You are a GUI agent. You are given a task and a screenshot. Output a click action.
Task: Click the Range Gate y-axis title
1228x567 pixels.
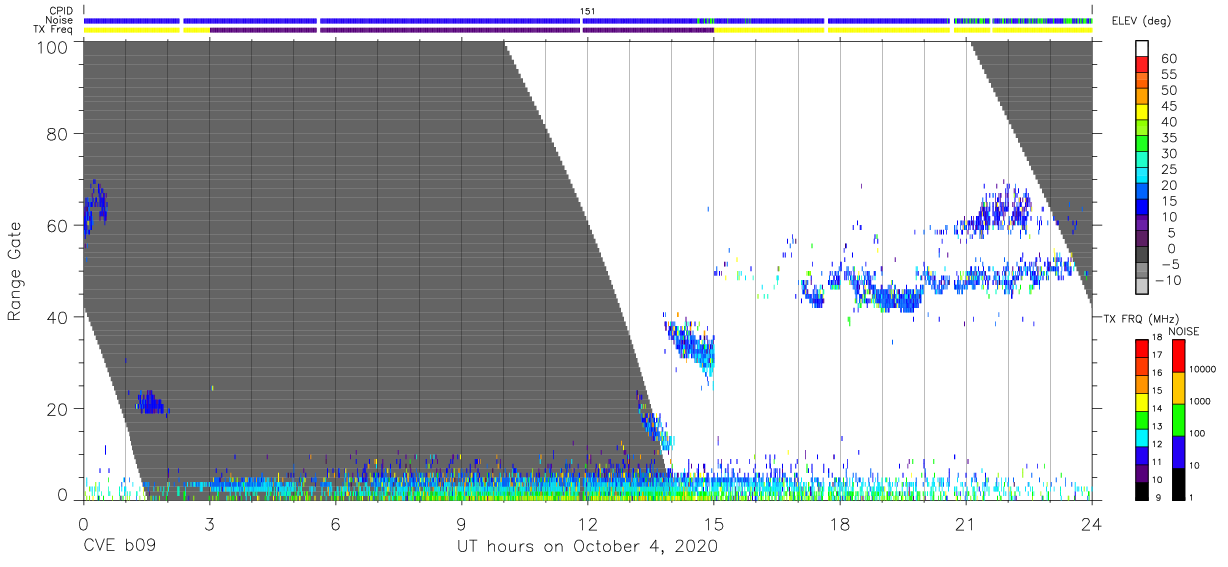coord(15,272)
